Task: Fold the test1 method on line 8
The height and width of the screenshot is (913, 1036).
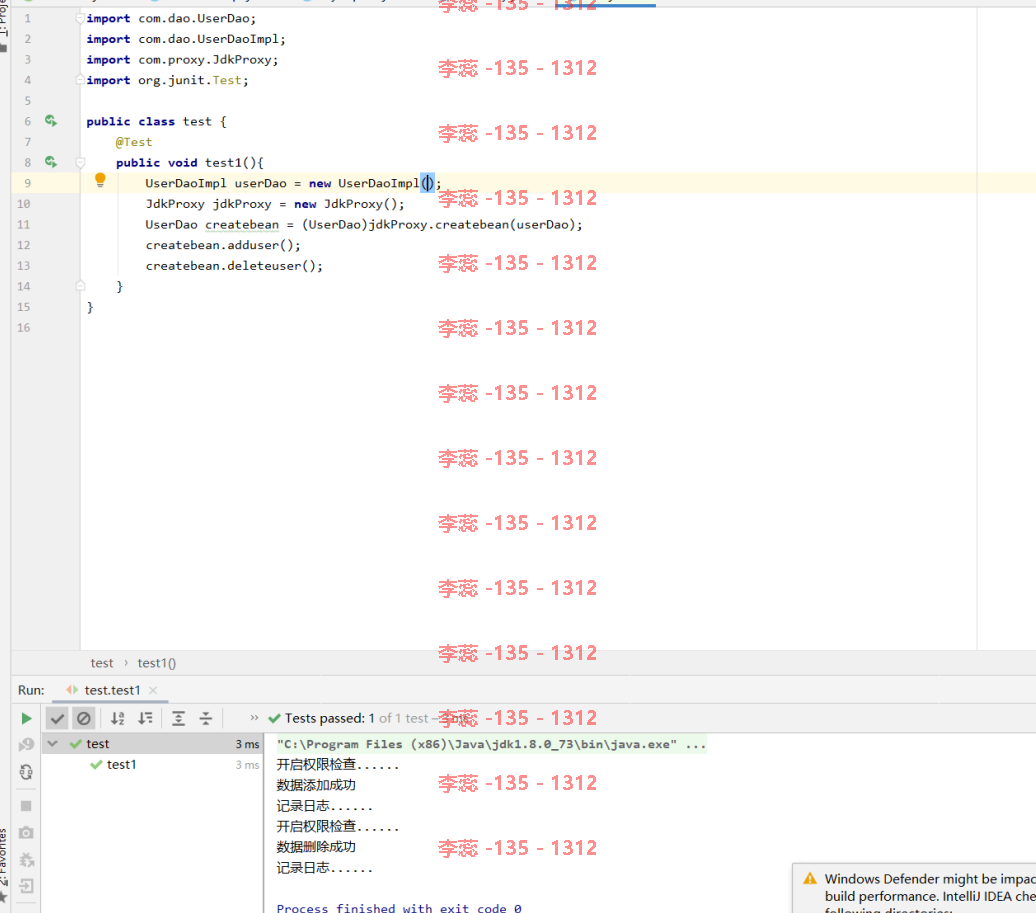Action: tap(80, 163)
